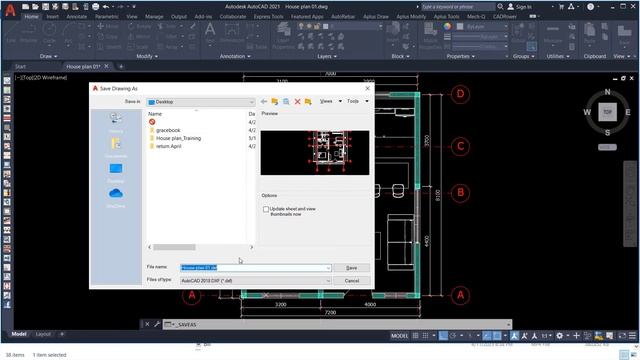This screenshot has width=640, height=360.
Task: Click the drawing preview thumbnail
Action: [315, 153]
